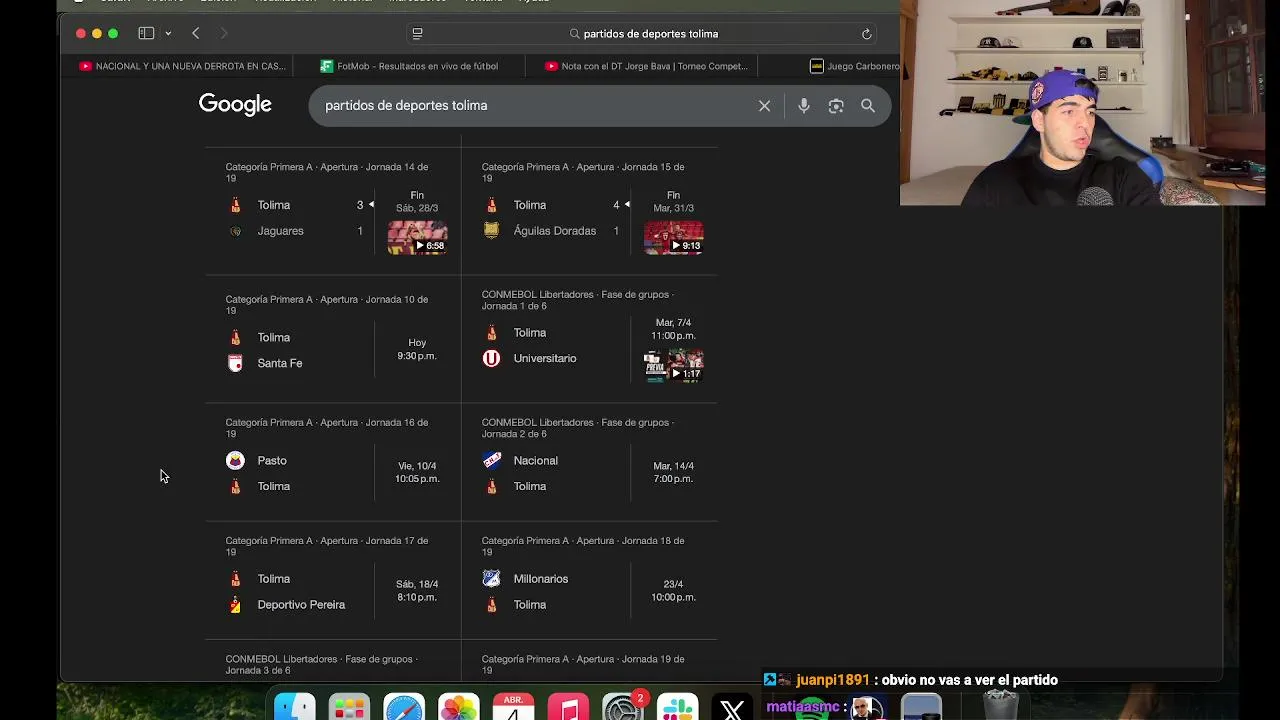This screenshot has width=1280, height=720.
Task: Click the '23/4 10:00 p.m.' time text
Action: [x=673, y=590]
